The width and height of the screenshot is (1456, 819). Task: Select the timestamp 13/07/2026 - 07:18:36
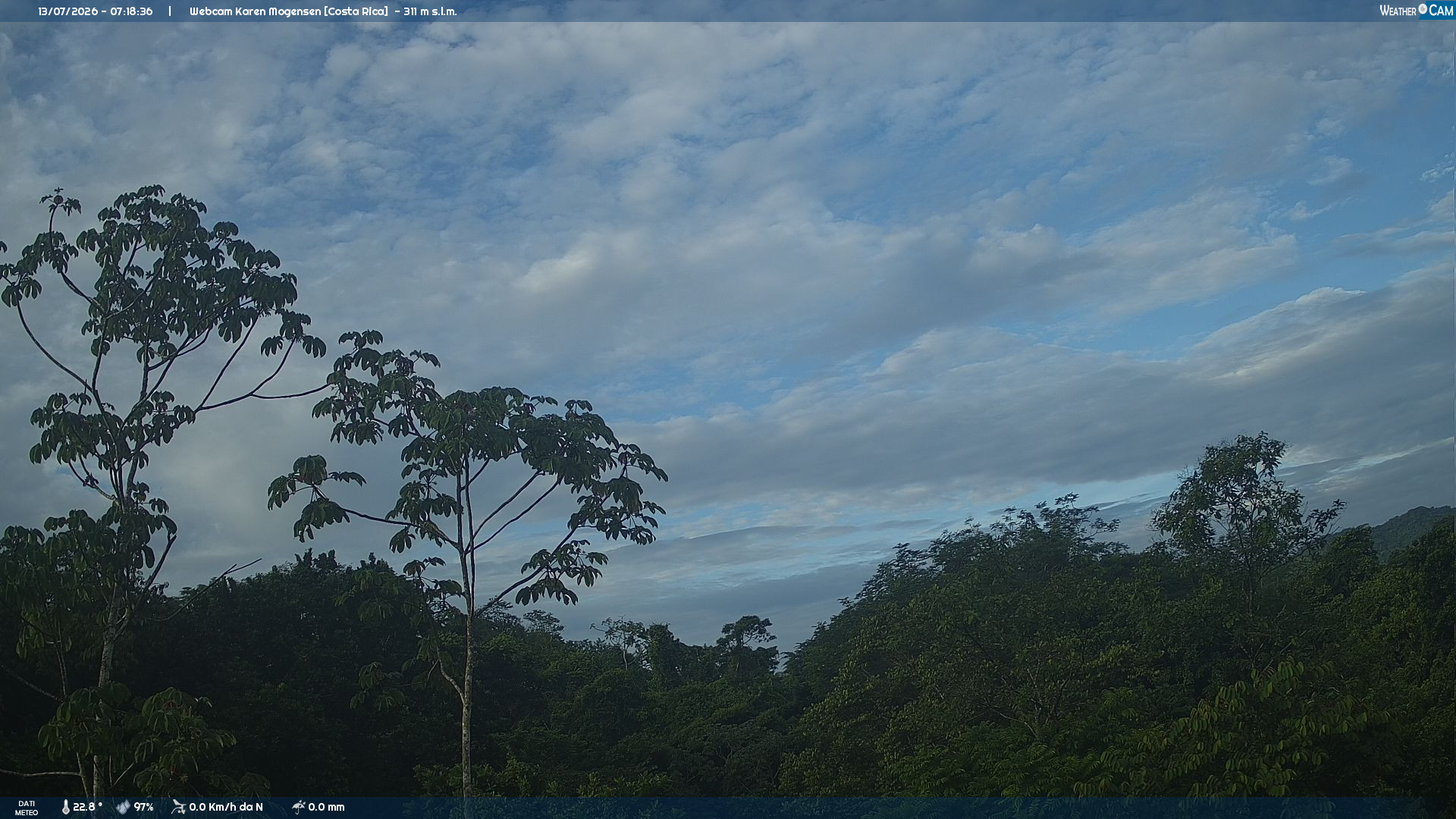click(x=96, y=11)
